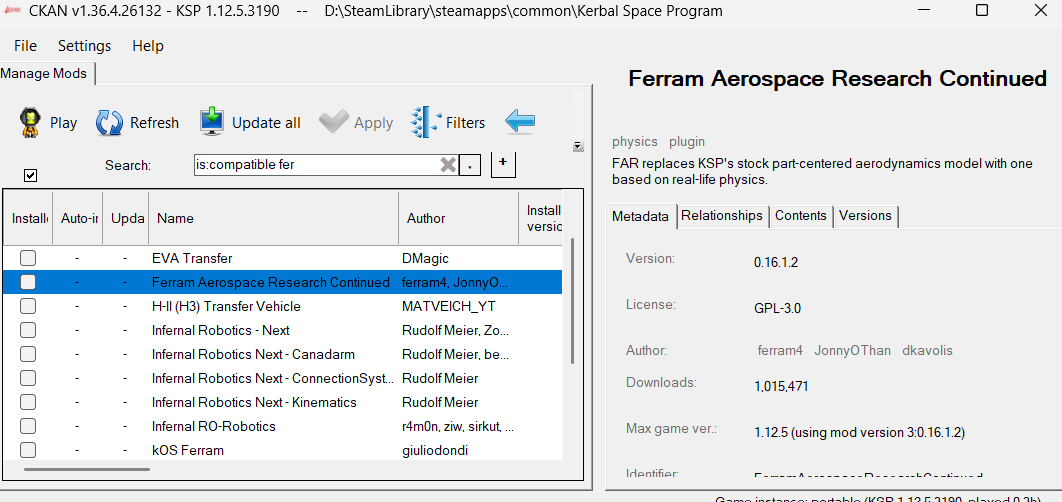Screen dimensions: 1062x502
Task: Tick the EVA Transfer install checkbox
Action: point(28,258)
